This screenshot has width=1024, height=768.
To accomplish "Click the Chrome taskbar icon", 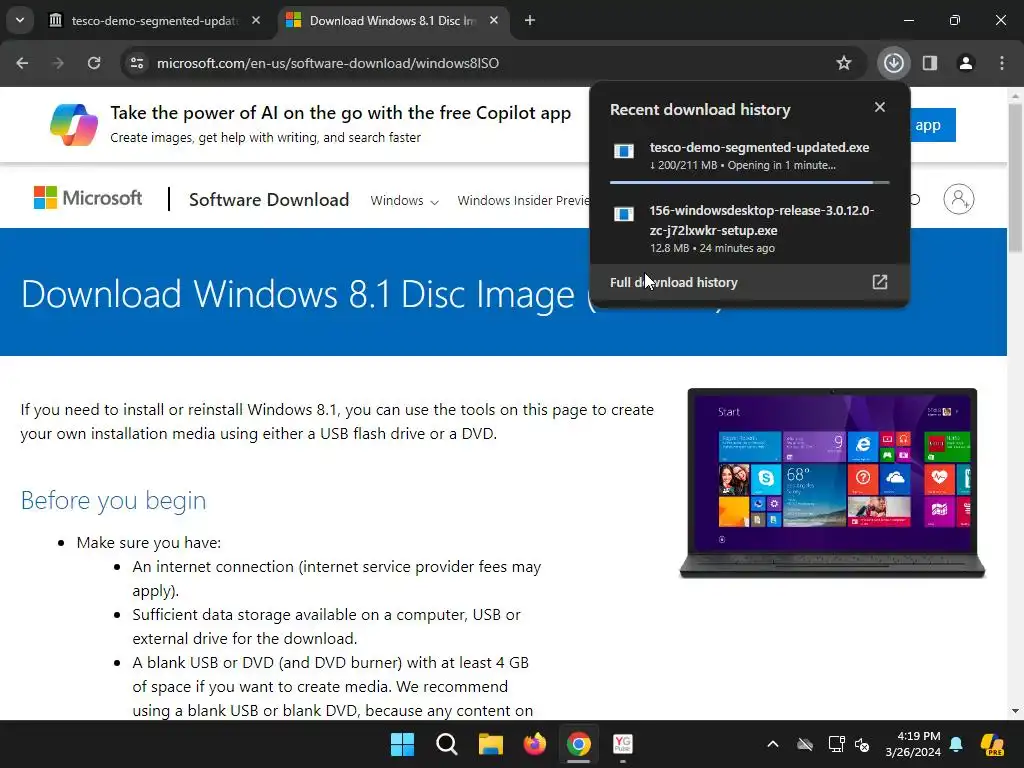I will 579,744.
